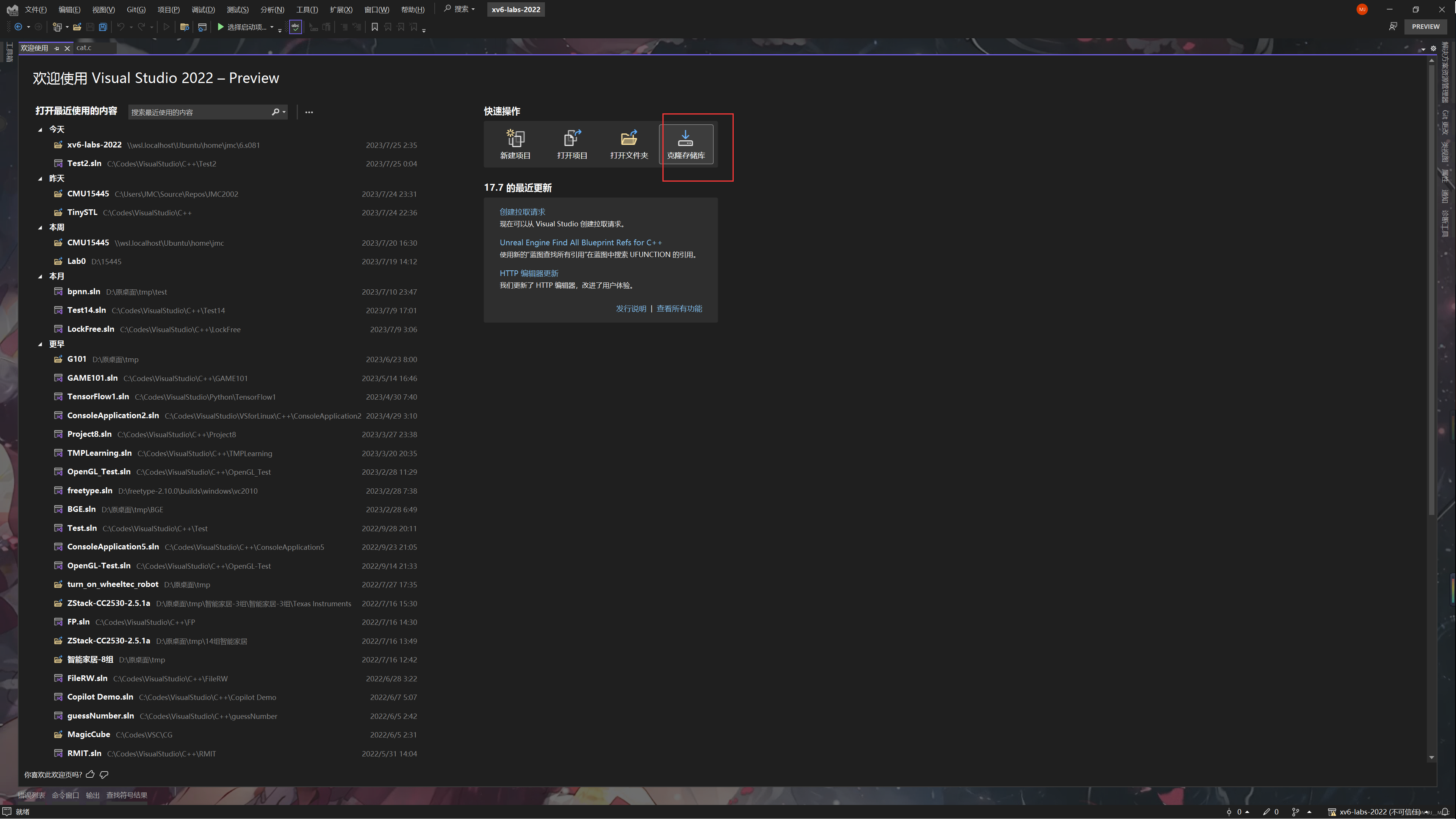Click the Save All toolbar icon
Image resolution: width=1456 pixels, height=819 pixels.
click(x=103, y=27)
